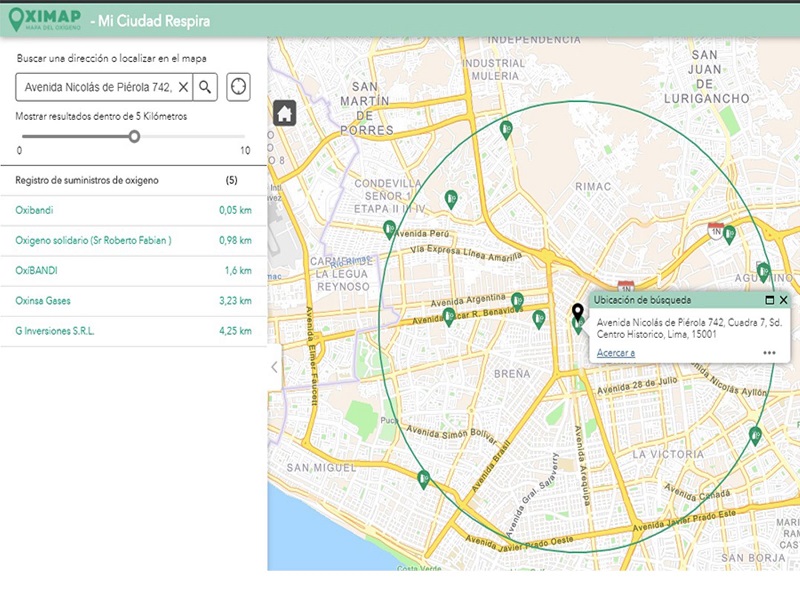
Task: Adjust the 5 kilometer radius slider handle
Action: click(x=134, y=136)
